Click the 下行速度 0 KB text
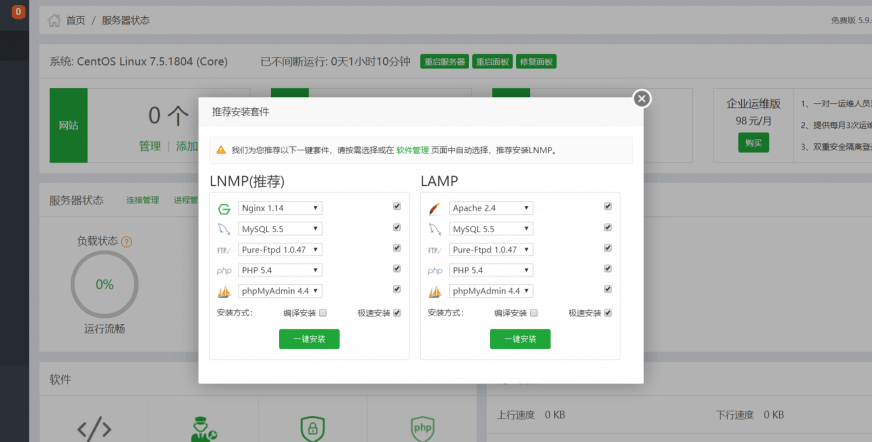The image size is (872, 442). pyautogui.click(x=750, y=415)
